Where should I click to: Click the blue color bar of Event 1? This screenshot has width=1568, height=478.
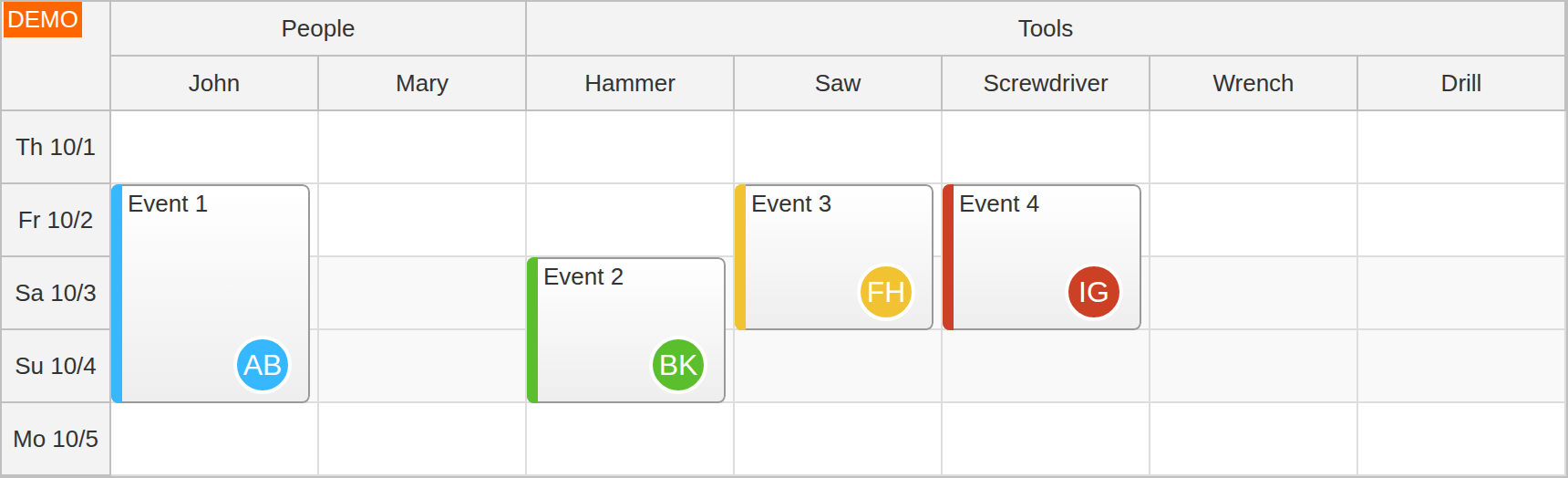(x=117, y=293)
